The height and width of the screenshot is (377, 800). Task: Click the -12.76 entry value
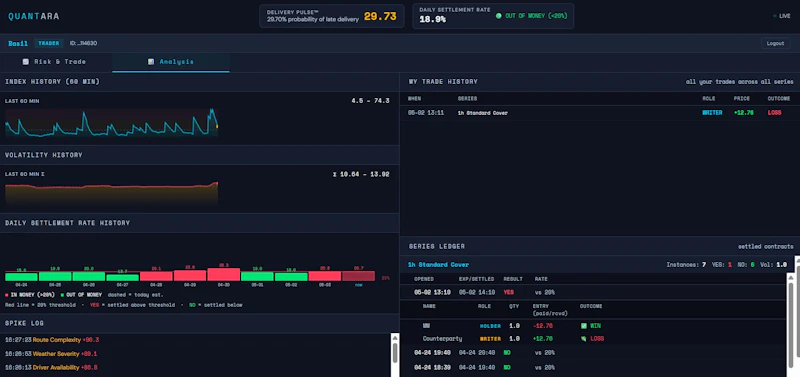click(543, 325)
